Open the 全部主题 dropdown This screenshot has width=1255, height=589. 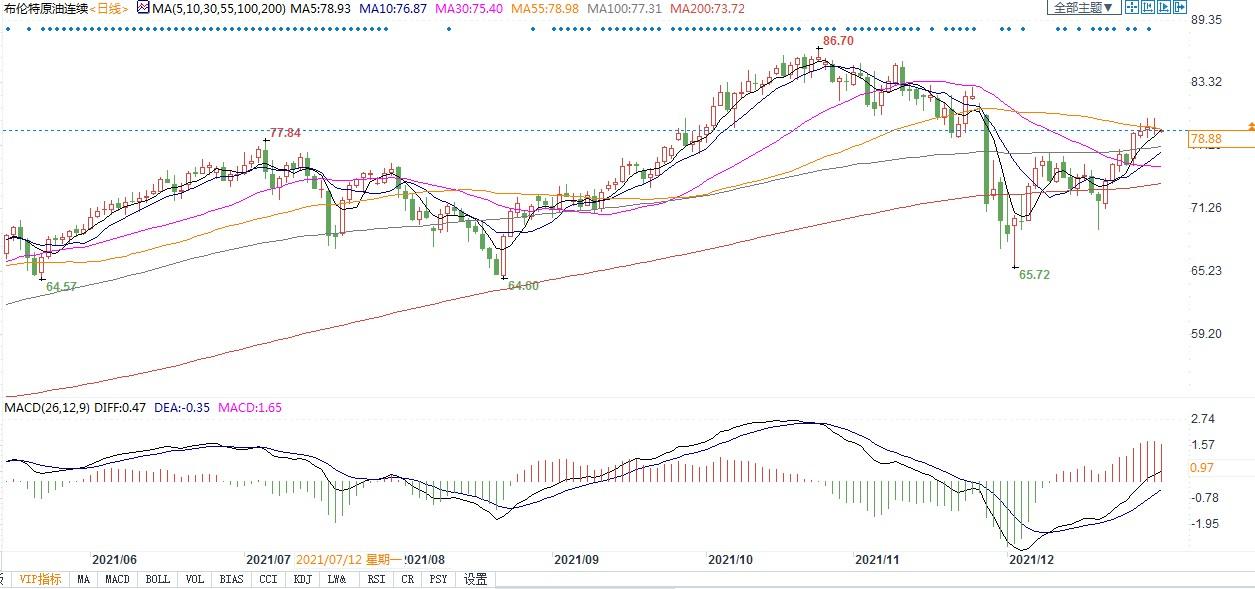coord(1081,8)
